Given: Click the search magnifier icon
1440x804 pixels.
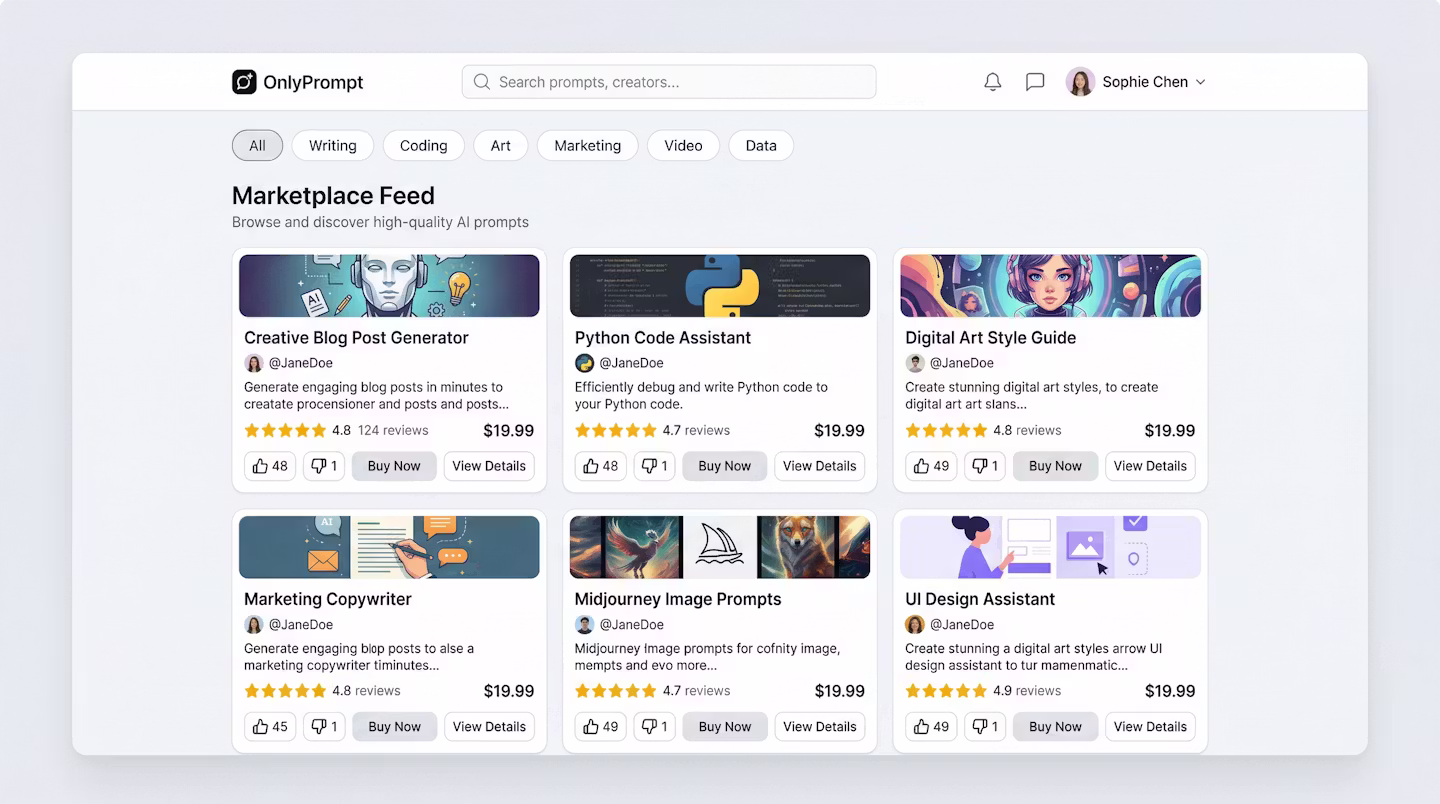Looking at the screenshot, I should point(482,82).
